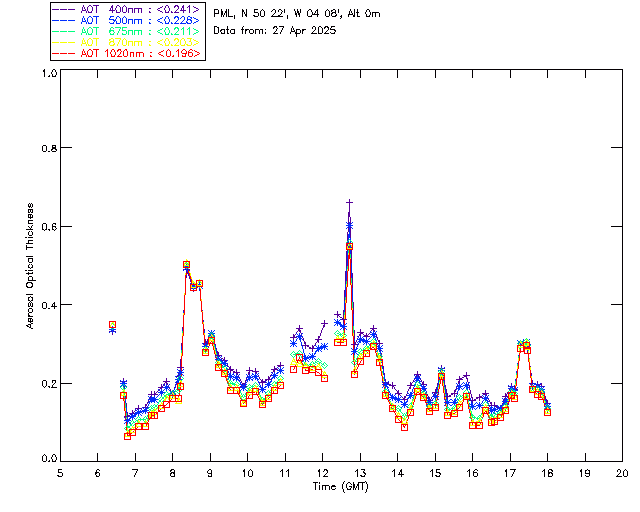Screen dimensions: 640x512
Task: Click the x-axis label for hour 19
Action: (x=585, y=473)
